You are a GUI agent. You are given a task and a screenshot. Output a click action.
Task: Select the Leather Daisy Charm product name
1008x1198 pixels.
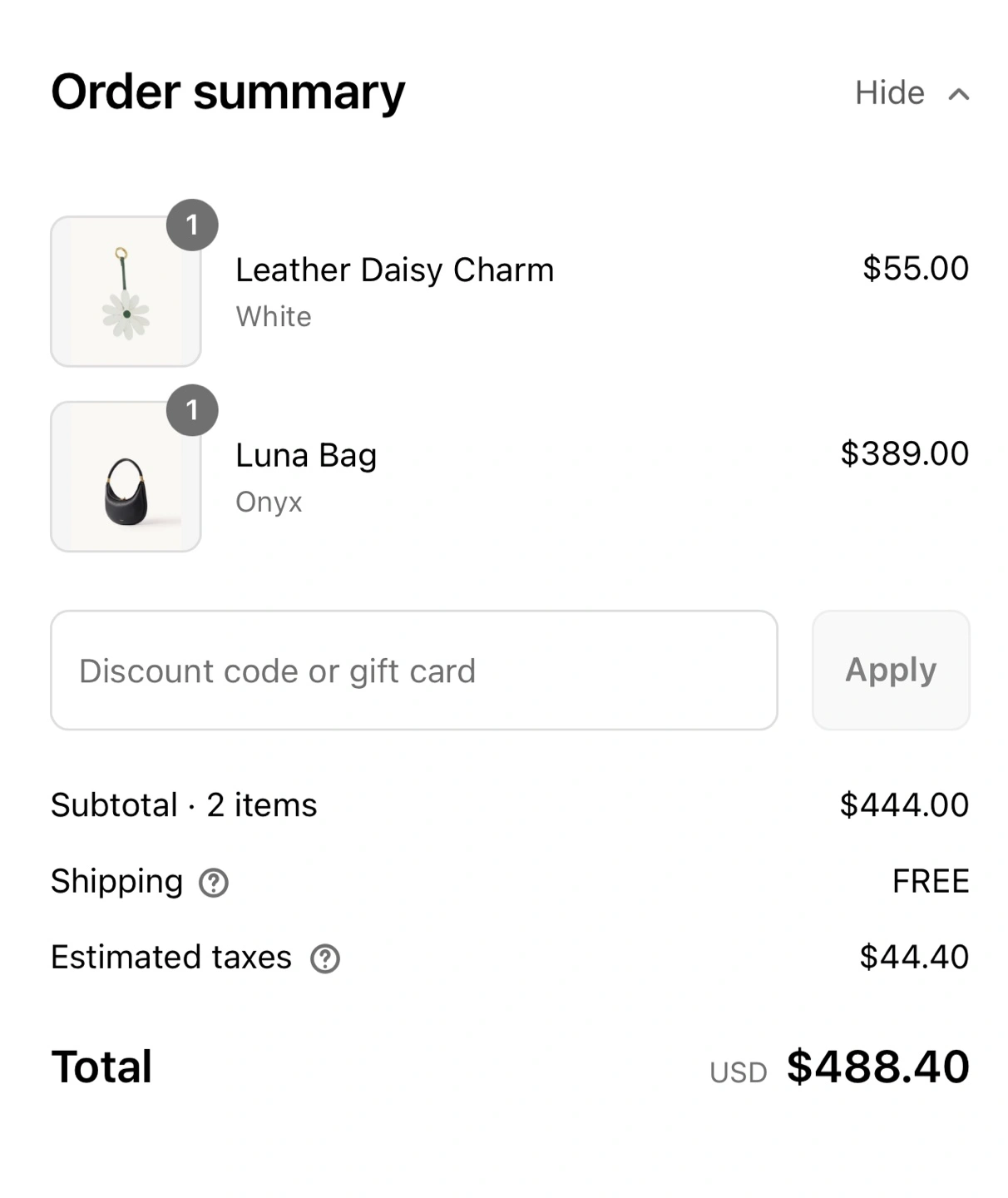pyautogui.click(x=394, y=270)
